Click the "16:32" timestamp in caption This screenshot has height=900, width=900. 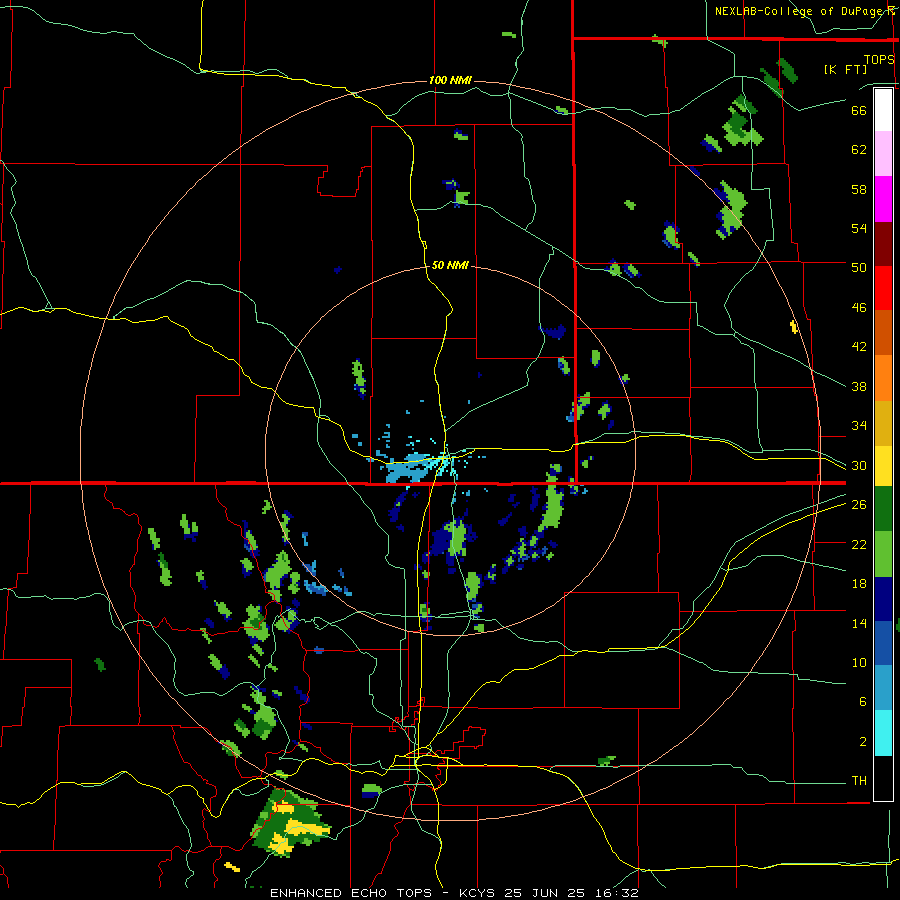(x=617, y=893)
